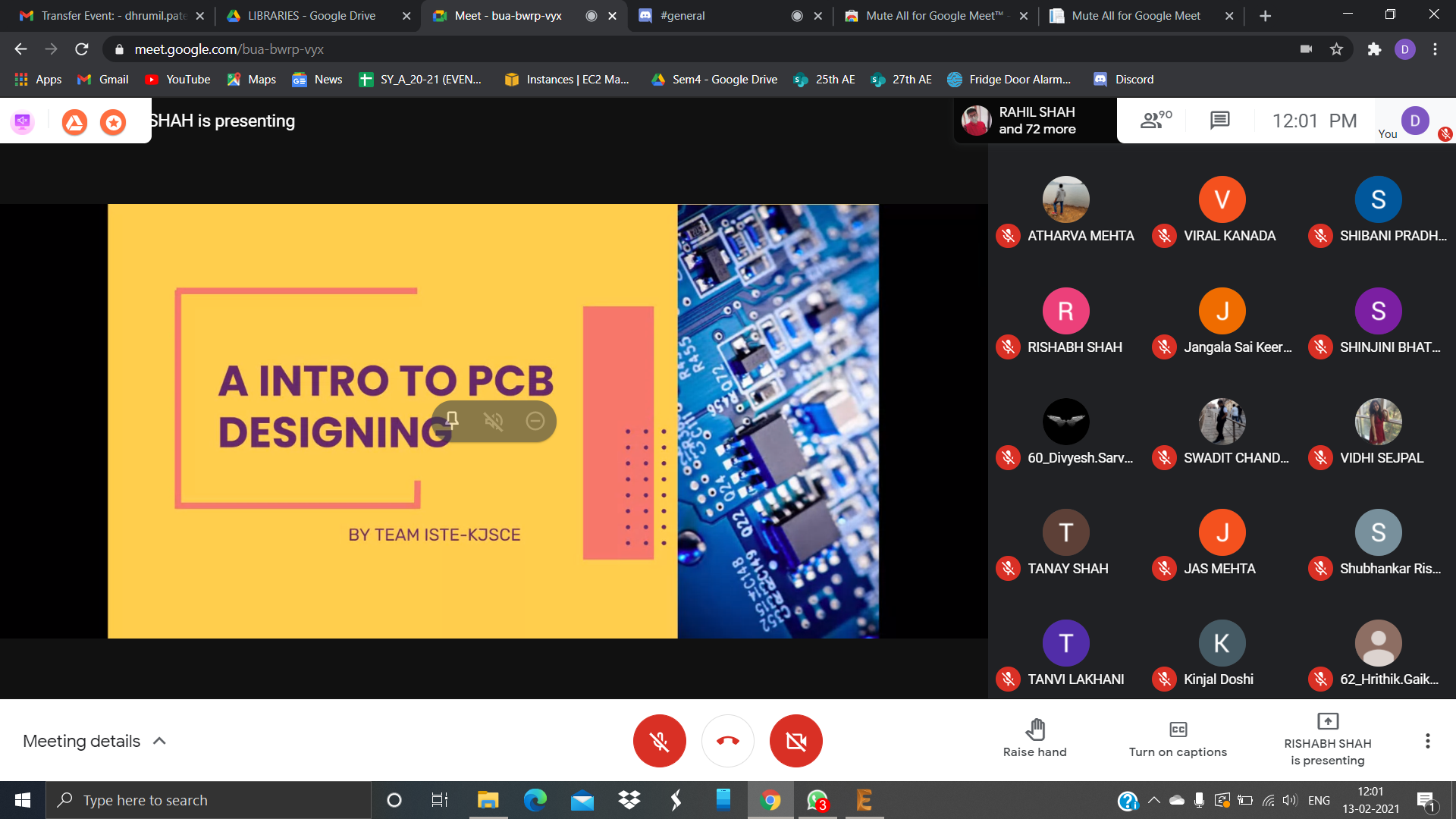This screenshot has height=819, width=1456.
Task: Open the Chrome extensions puzzle icon
Action: pos(1374,49)
